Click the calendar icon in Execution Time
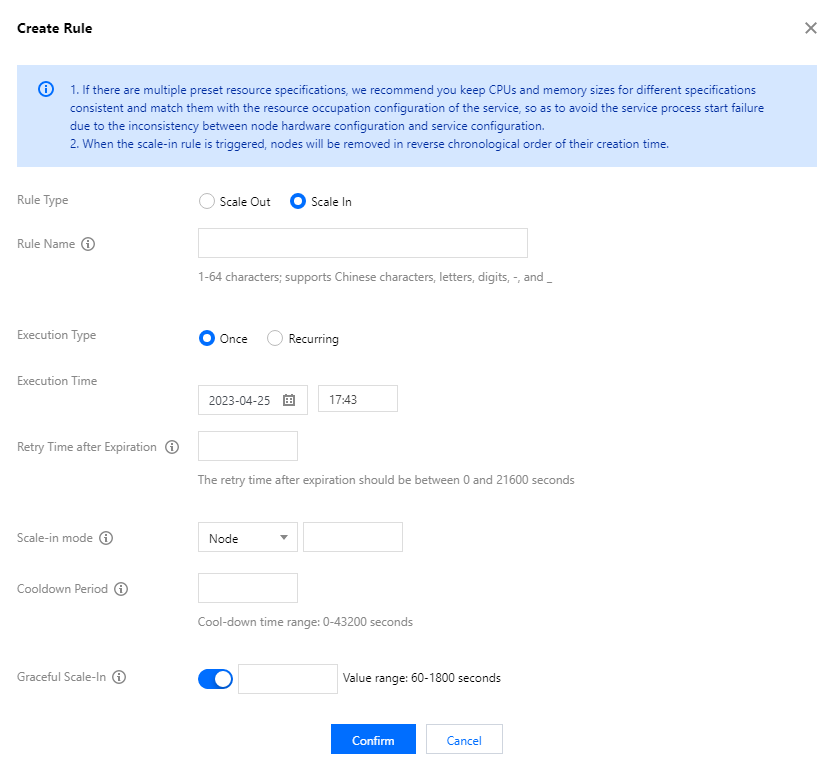The width and height of the screenshot is (832, 774). point(289,399)
